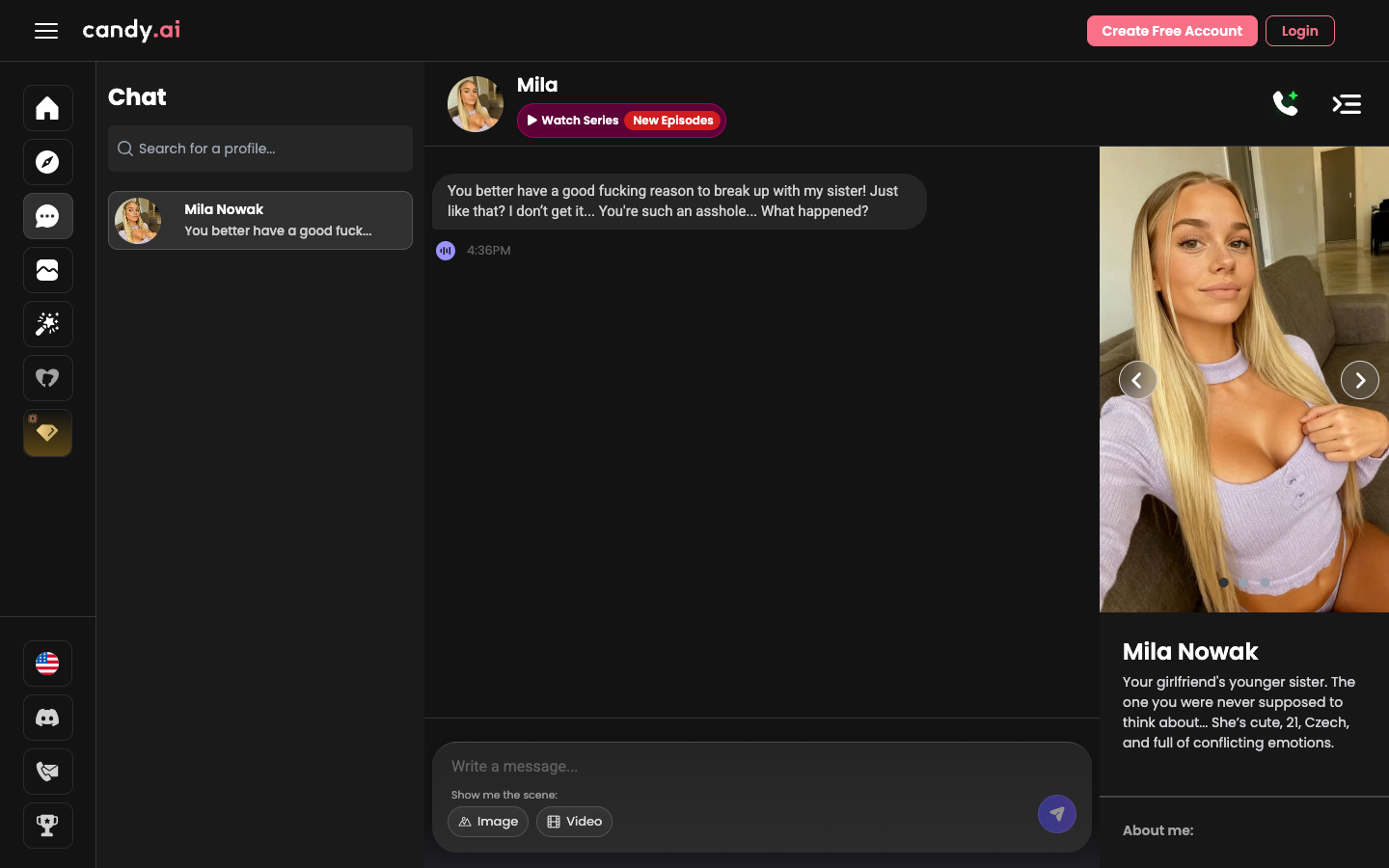Request an Image of the scene
Screen dimensions: 1389x868
point(488,822)
